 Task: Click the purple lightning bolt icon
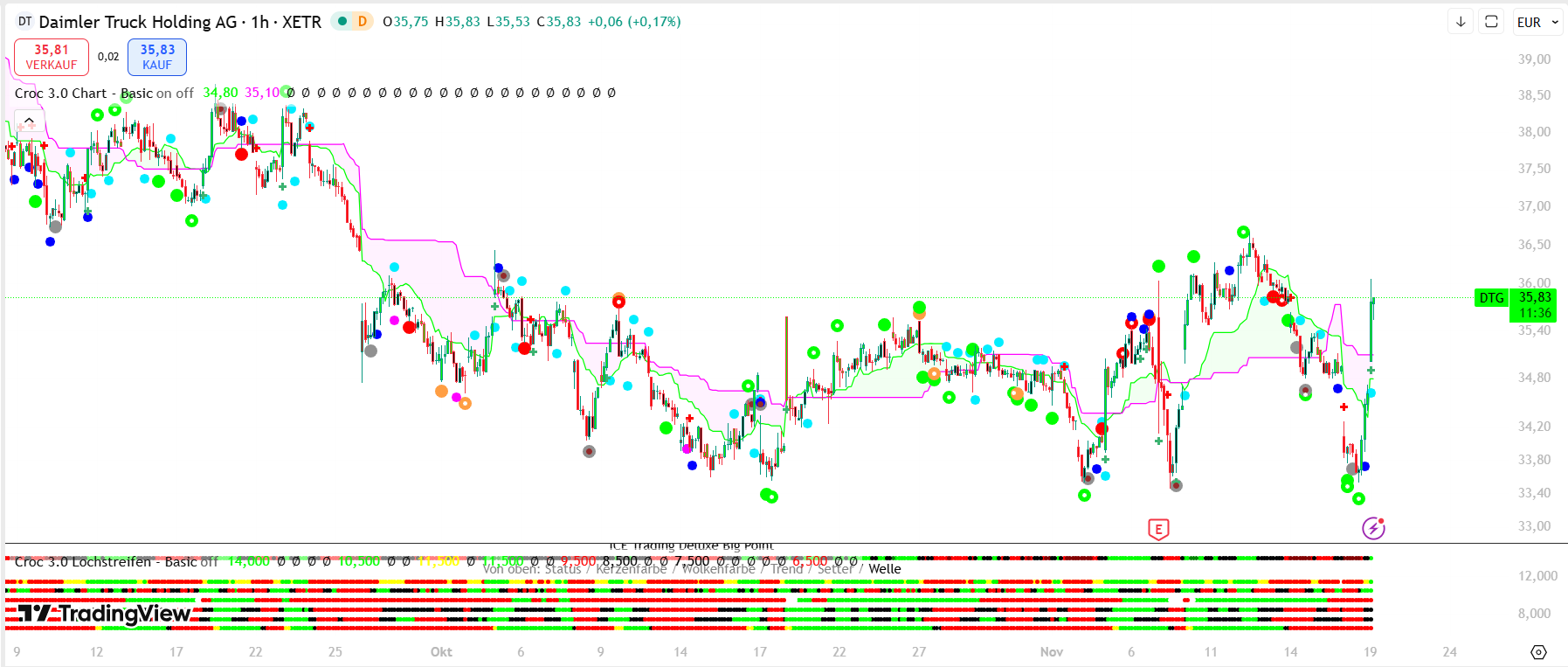[1373, 528]
